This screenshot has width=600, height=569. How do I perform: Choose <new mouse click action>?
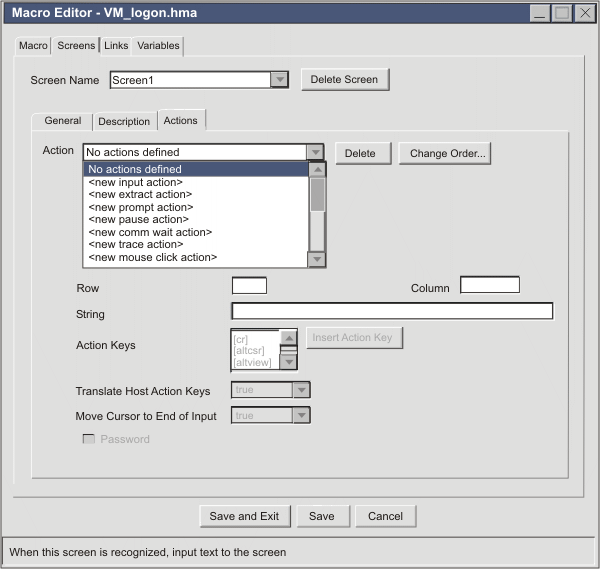point(196,257)
